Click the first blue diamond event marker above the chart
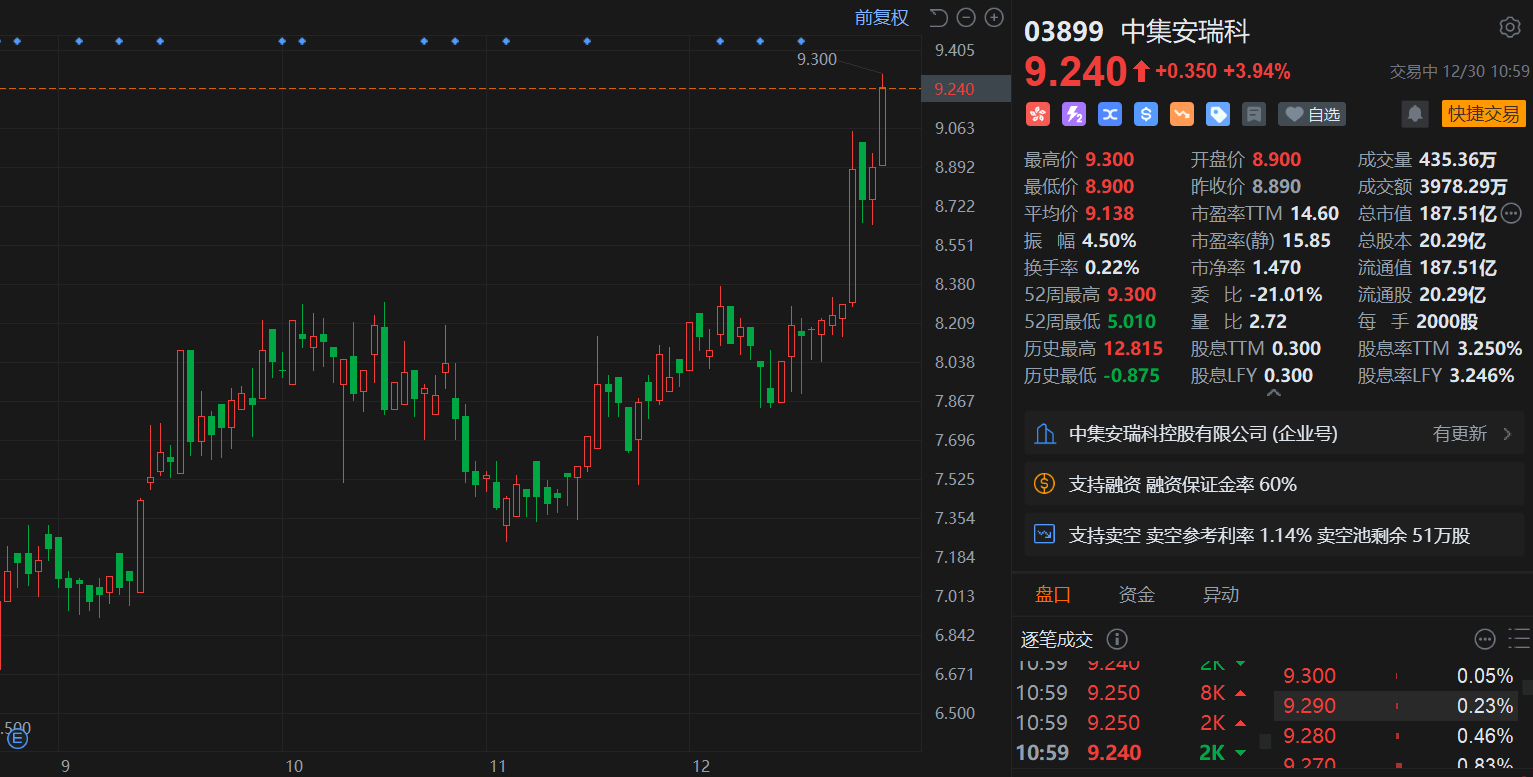The image size is (1533, 777). click(17, 41)
